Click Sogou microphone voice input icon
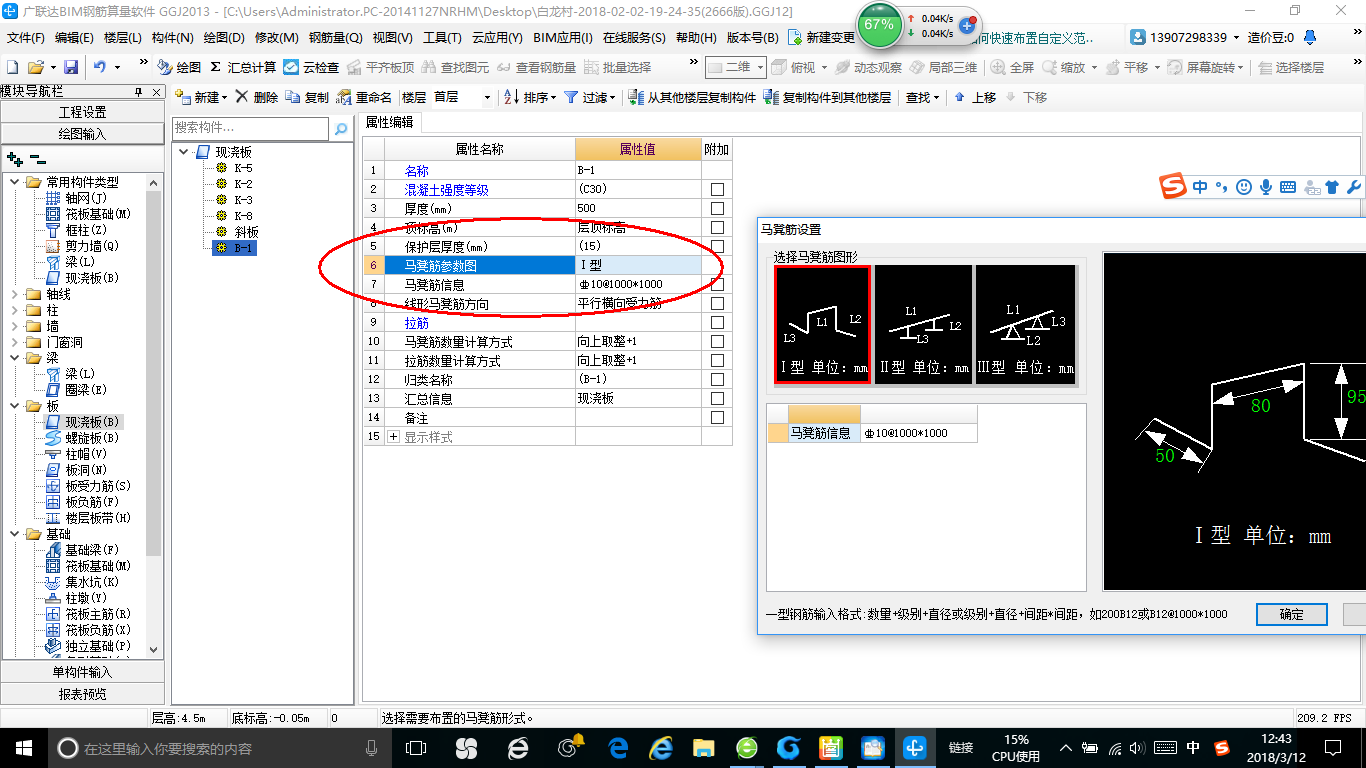Viewport: 1366px width, 768px height. [1266, 187]
